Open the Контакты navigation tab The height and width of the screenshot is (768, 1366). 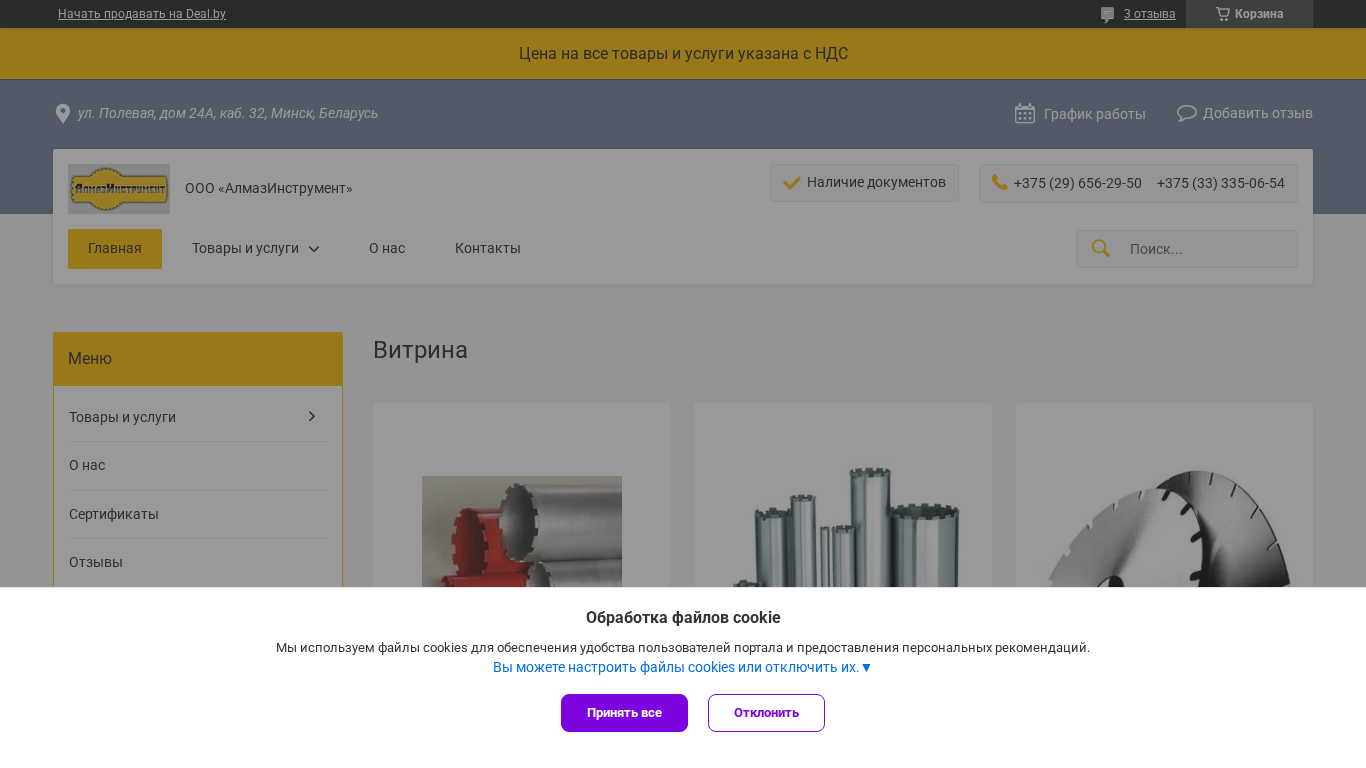pos(488,249)
